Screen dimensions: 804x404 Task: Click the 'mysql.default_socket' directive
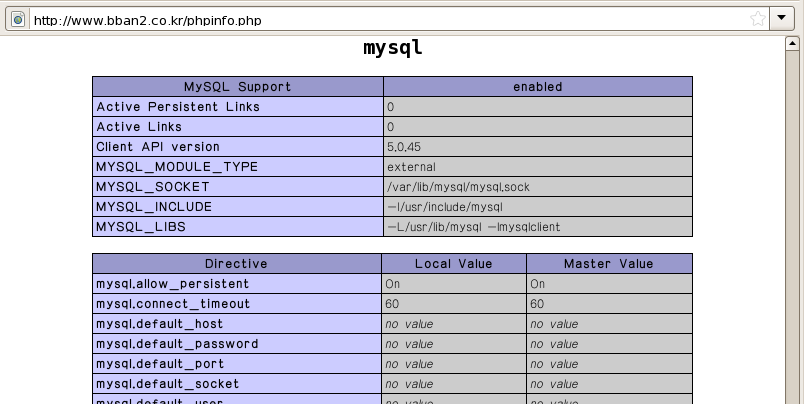click(168, 384)
